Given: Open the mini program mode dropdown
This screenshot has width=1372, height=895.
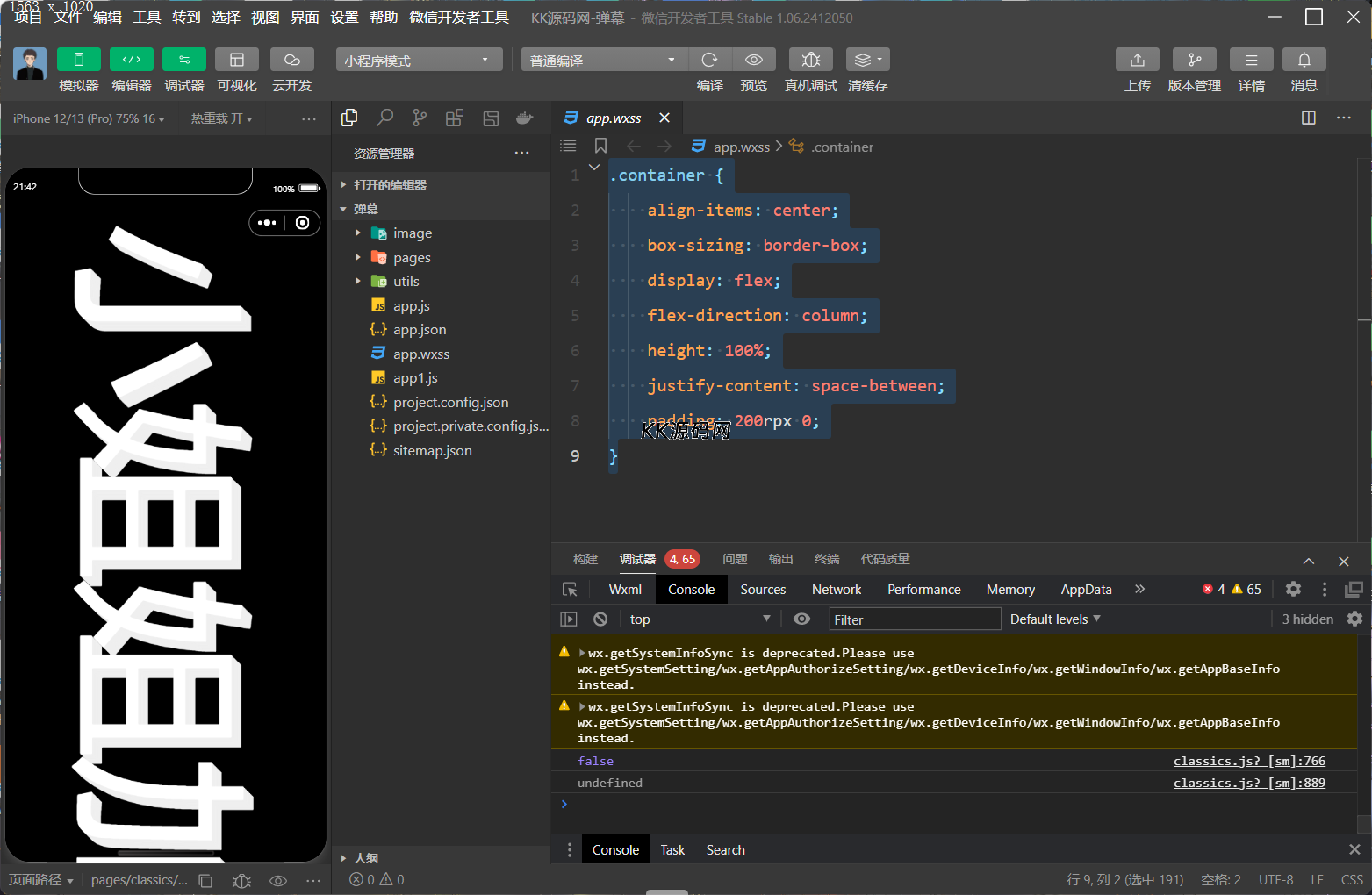Looking at the screenshot, I should [x=419, y=60].
